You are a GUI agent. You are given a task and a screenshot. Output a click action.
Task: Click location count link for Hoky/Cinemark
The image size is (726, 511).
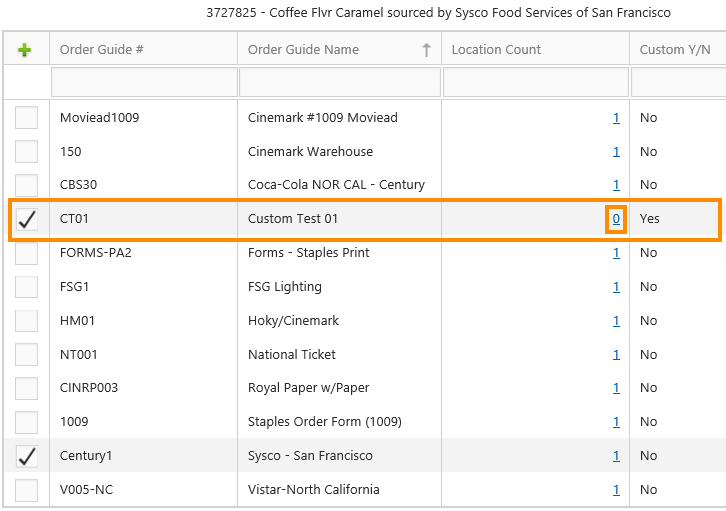(616, 321)
